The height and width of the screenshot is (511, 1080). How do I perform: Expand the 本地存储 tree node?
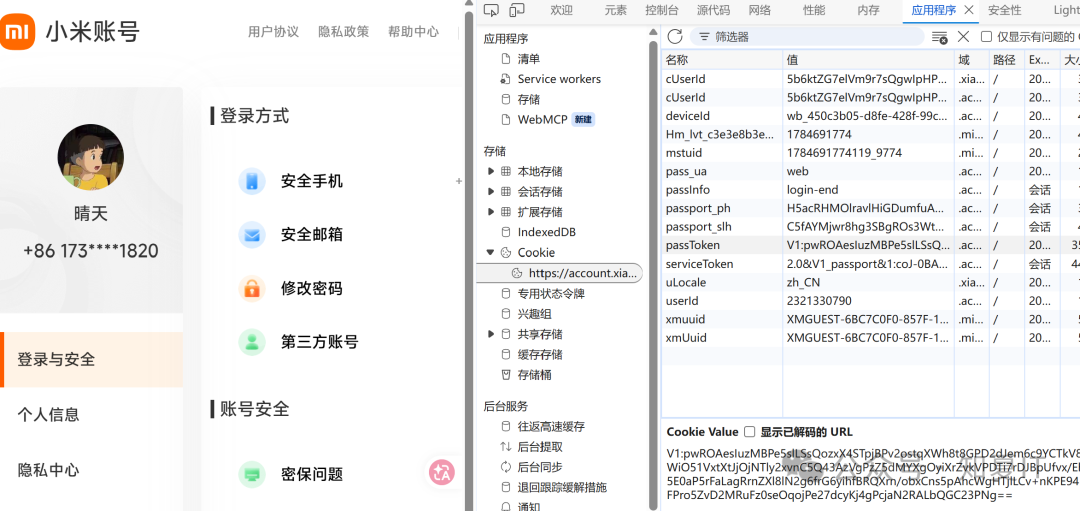(x=491, y=171)
